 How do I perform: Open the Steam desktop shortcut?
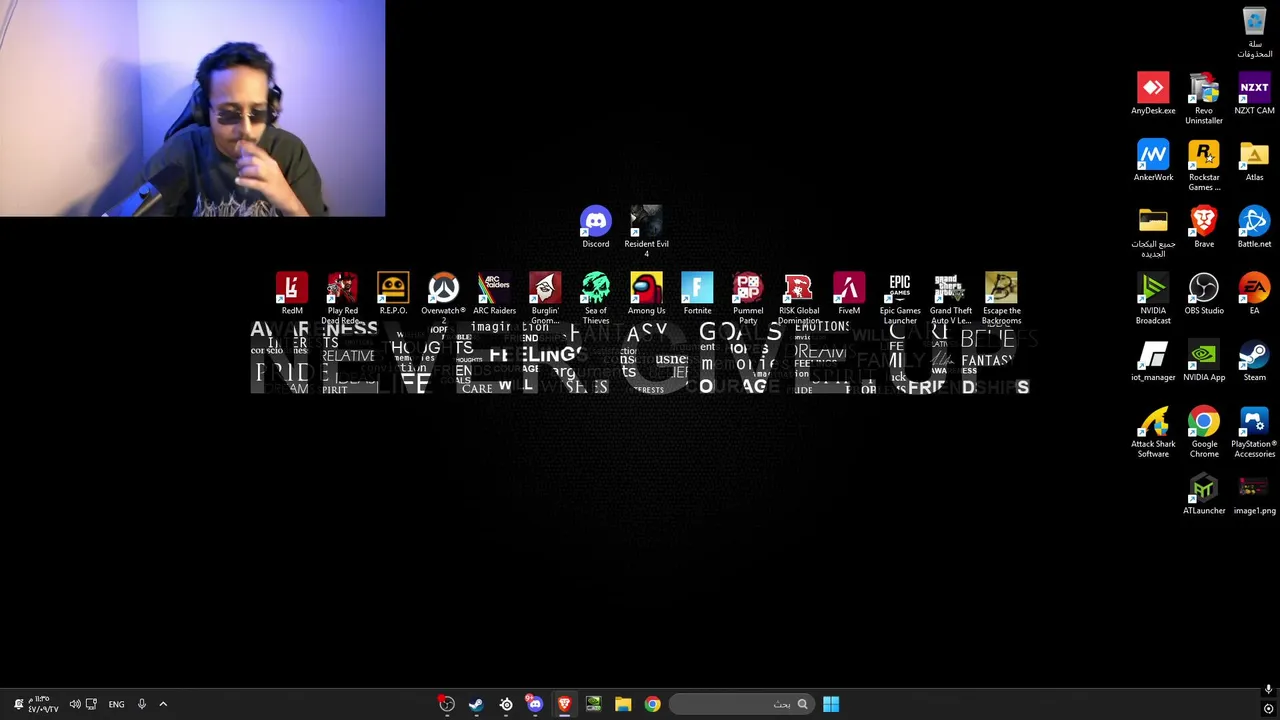point(1254,361)
